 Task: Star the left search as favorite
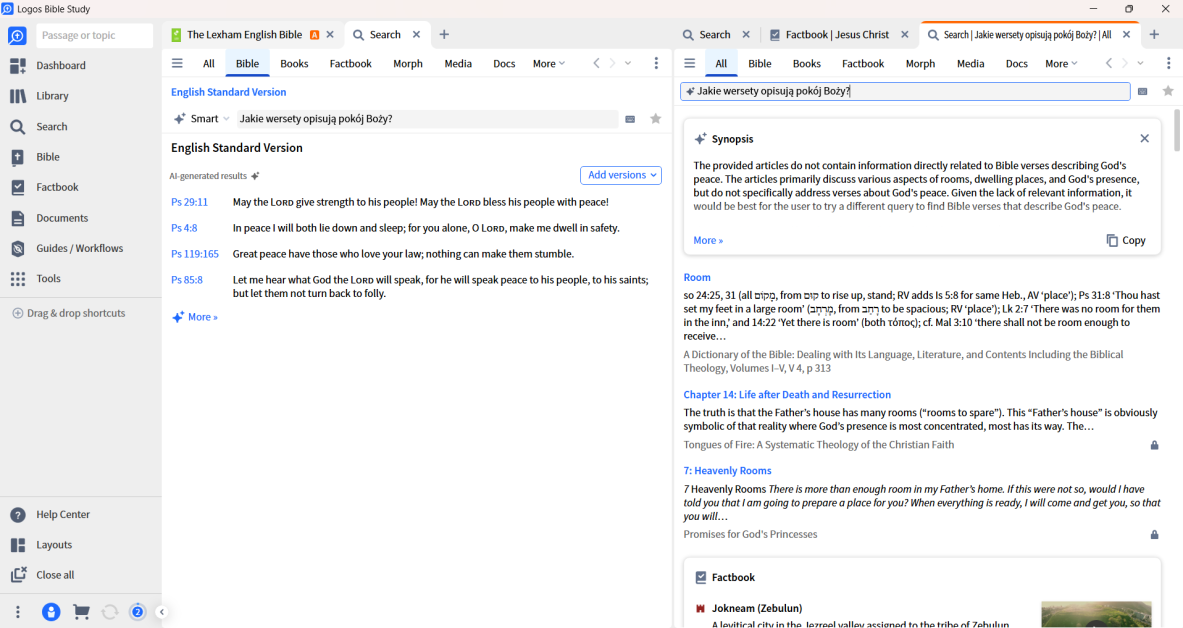[x=656, y=119]
